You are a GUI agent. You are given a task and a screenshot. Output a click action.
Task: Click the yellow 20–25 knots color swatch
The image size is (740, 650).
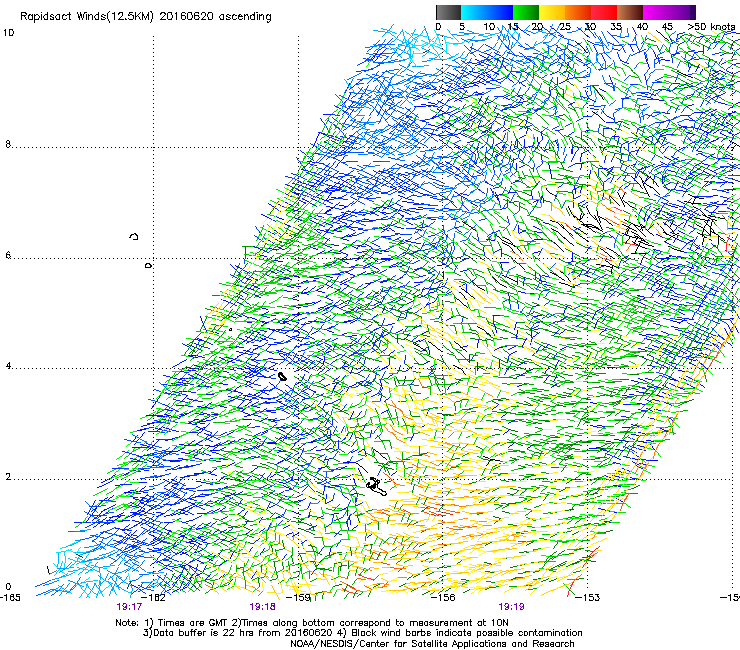pos(552,12)
